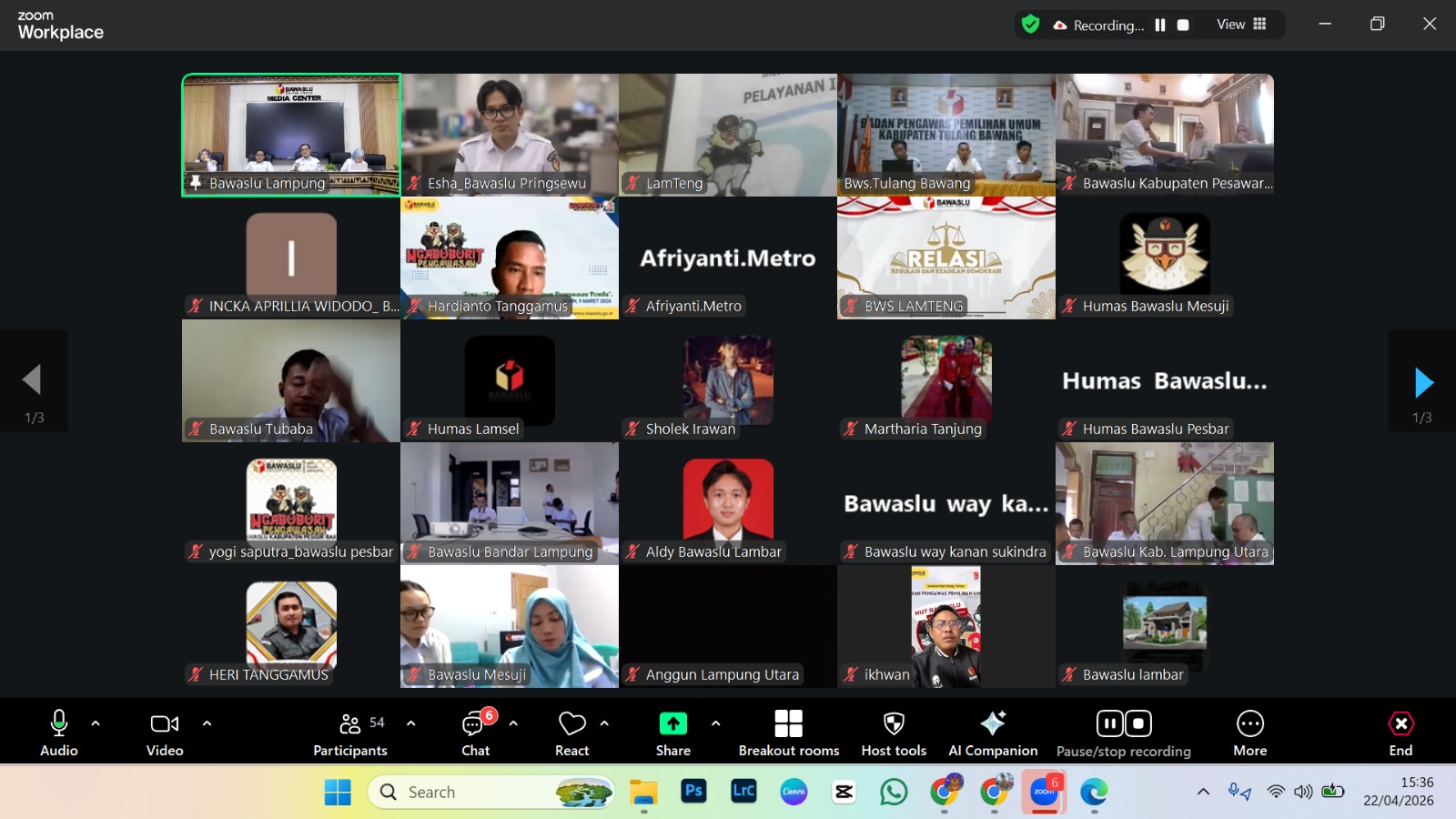1456x819 pixels.
Task: Expand the audio options arrow
Action: (96, 723)
